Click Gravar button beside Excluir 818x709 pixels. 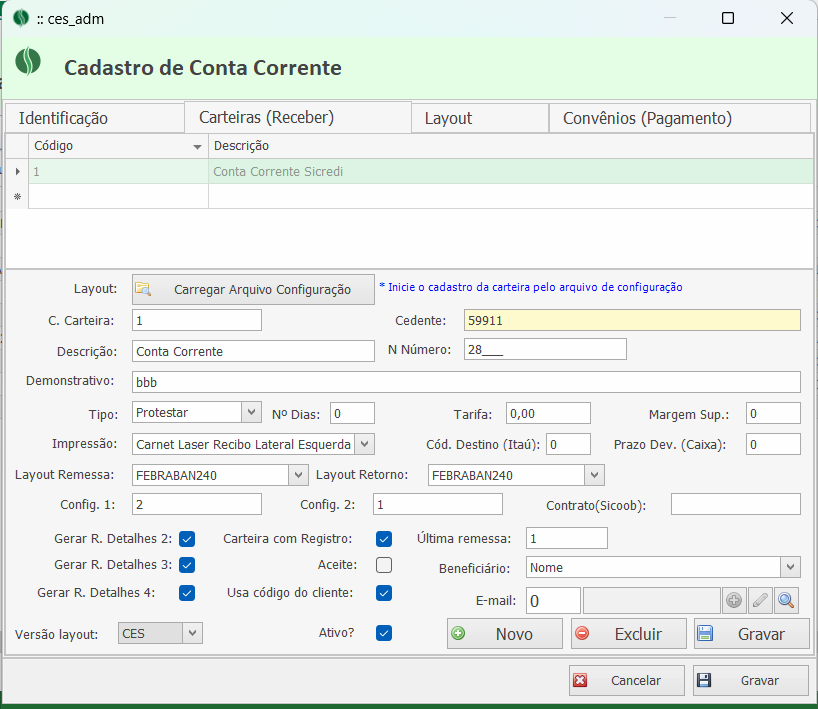tap(751, 634)
